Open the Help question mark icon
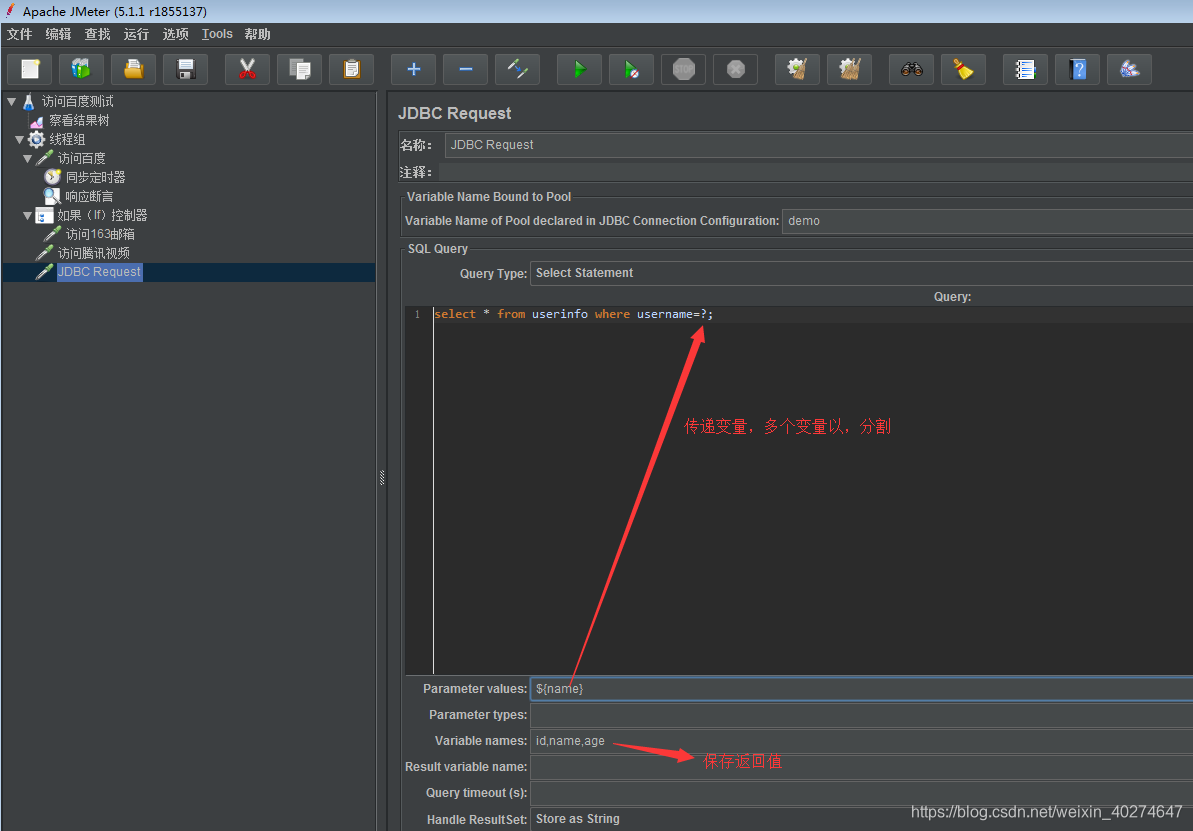This screenshot has width=1193, height=831. 1077,69
